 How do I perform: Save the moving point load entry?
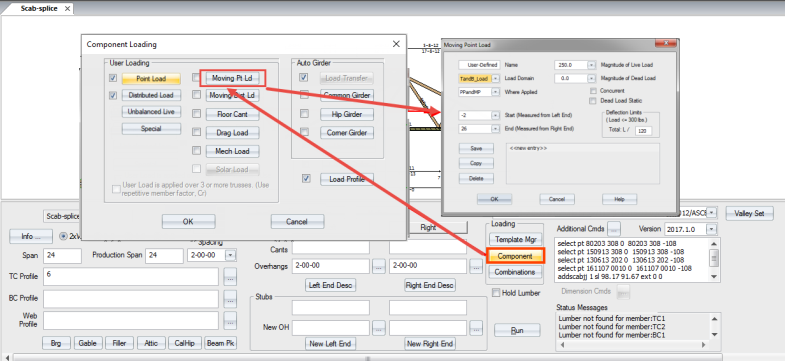pos(477,149)
